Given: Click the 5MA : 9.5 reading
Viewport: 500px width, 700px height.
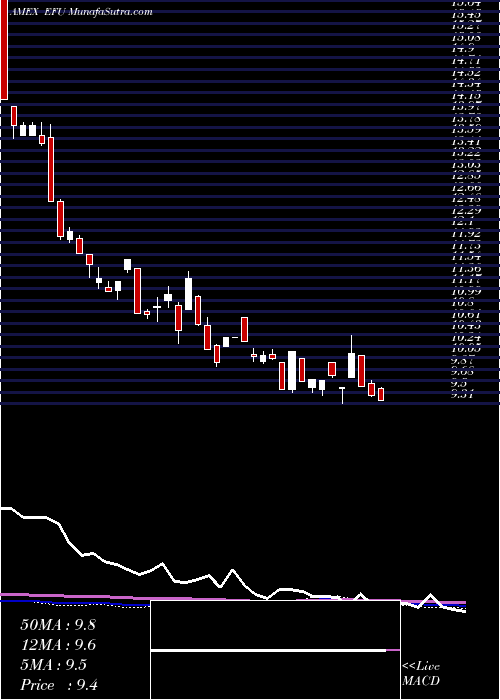Looking at the screenshot, I should click(54, 665).
